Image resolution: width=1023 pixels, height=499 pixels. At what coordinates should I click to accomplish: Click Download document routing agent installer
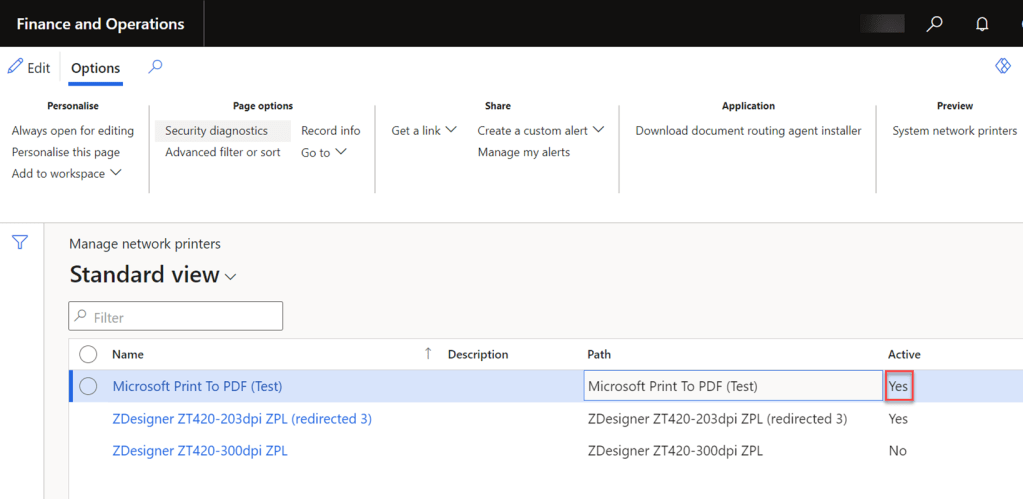point(748,130)
